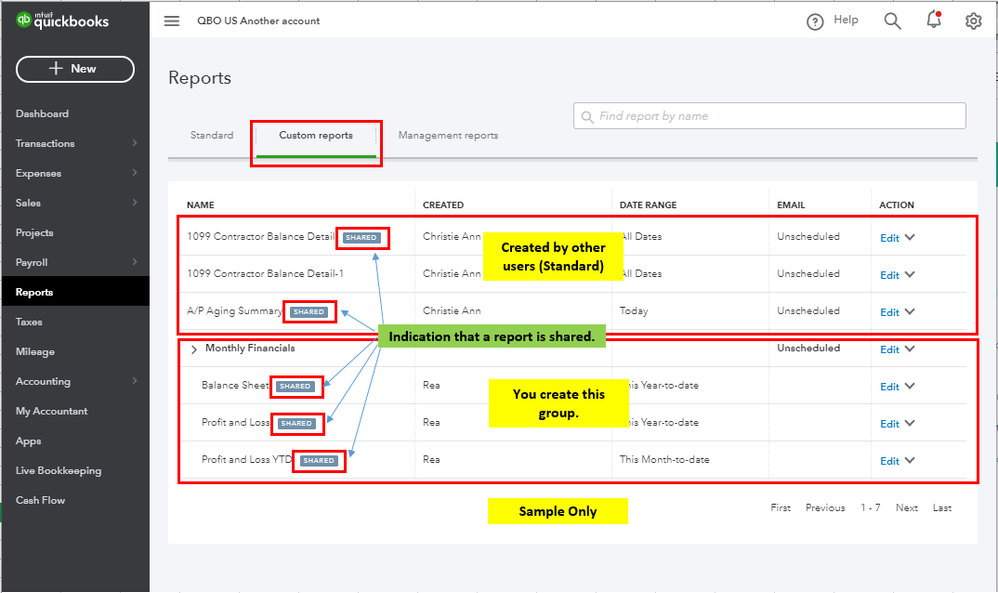This screenshot has height=593, width=998.
Task: Open the notifications bell icon
Action: 934,21
